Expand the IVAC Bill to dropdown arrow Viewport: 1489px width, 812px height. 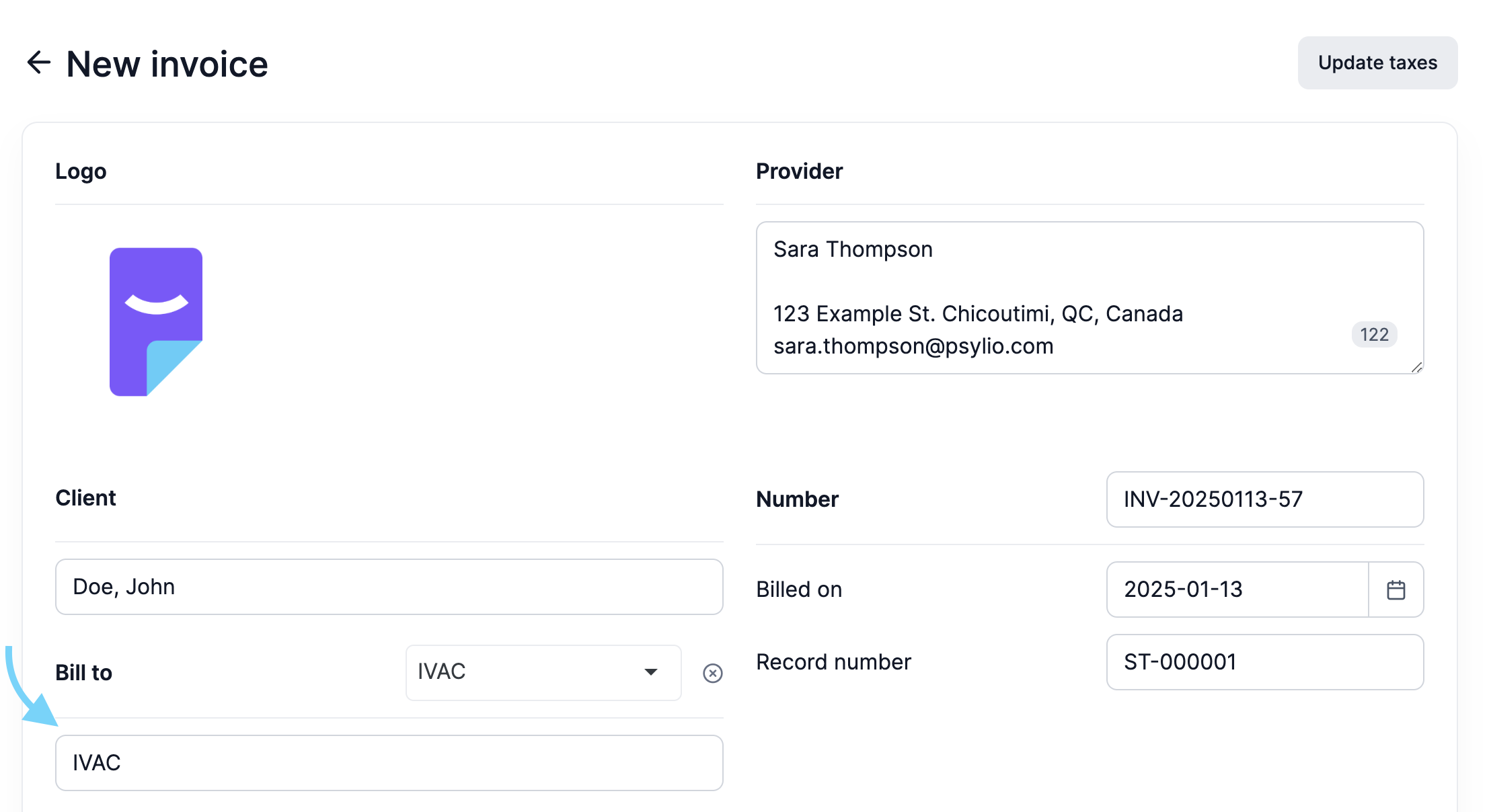pyautogui.click(x=650, y=672)
